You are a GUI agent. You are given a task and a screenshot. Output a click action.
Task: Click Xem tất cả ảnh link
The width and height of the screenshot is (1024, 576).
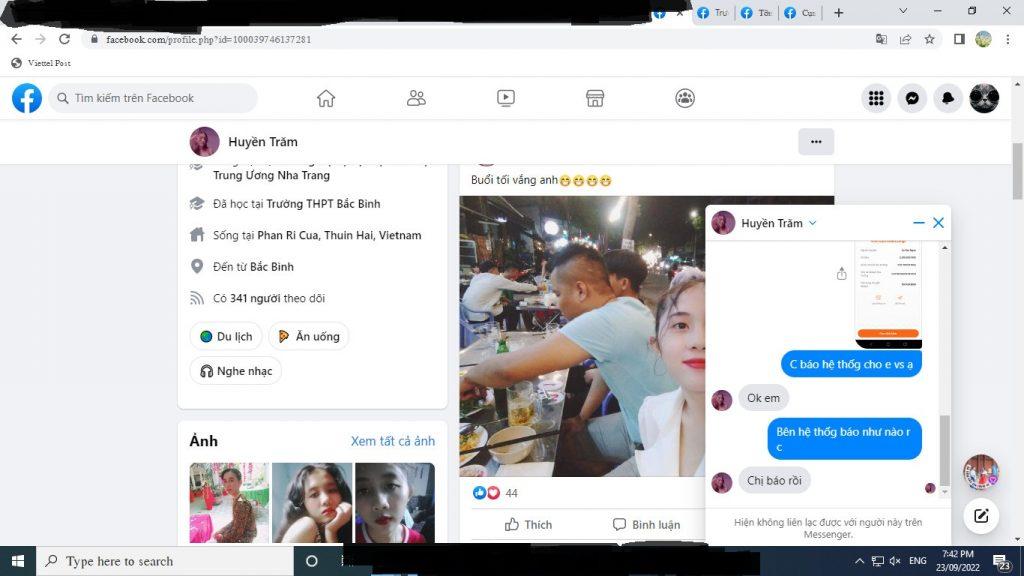[x=392, y=441]
